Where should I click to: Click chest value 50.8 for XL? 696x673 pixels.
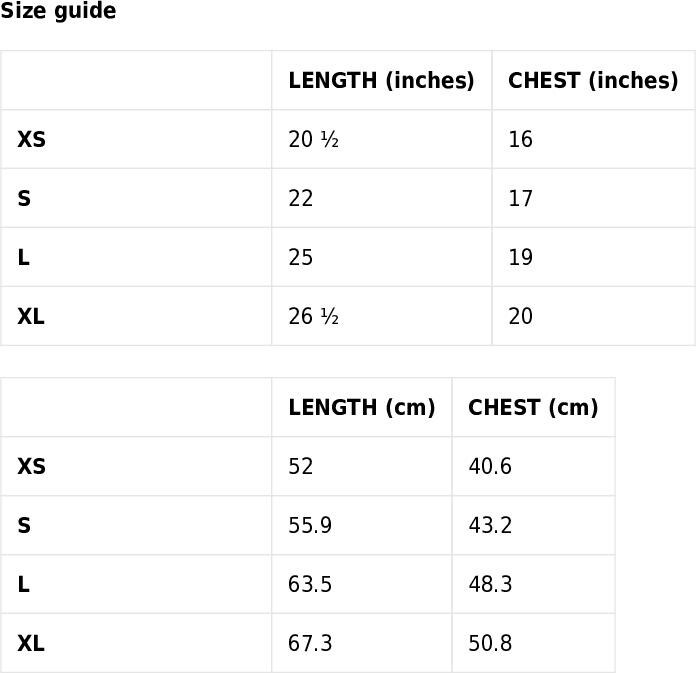(490, 643)
